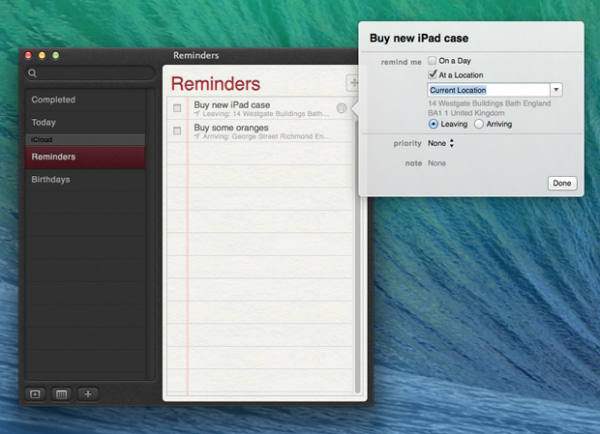Viewport: 600px width, 434px height.
Task: Minimize Reminders window with yellow button
Action: (42, 55)
